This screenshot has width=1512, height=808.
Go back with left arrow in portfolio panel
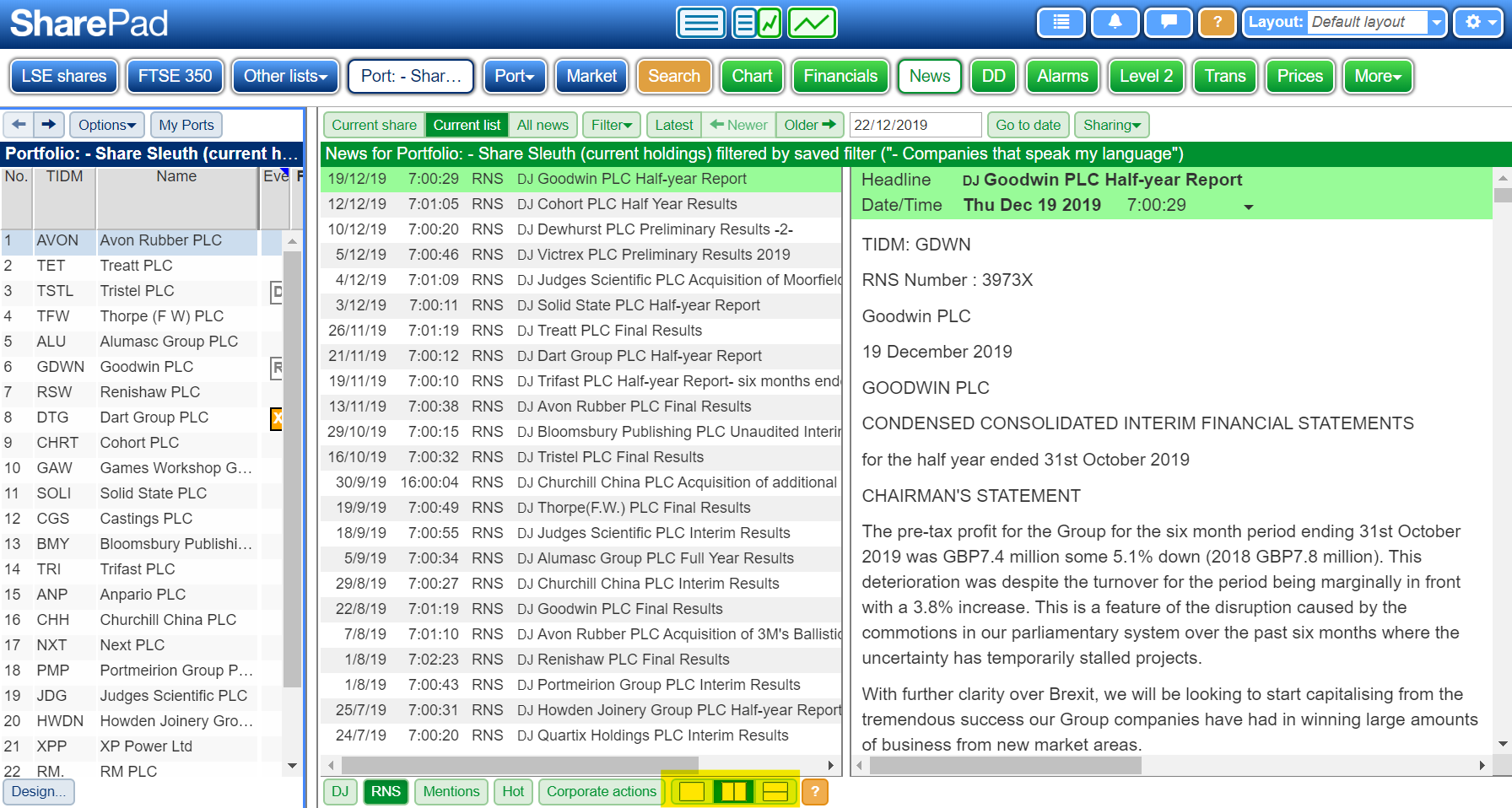19,125
